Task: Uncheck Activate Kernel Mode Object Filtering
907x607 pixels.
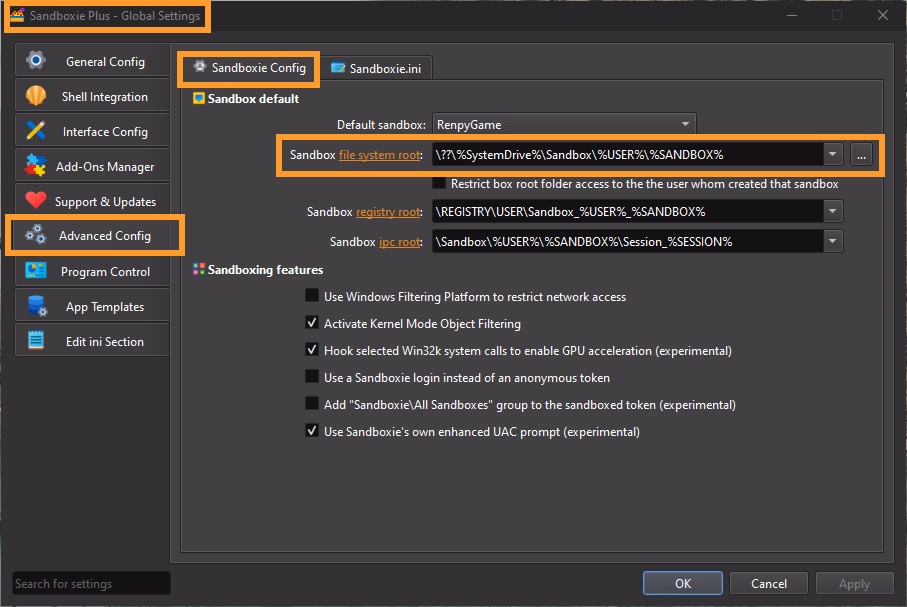Action: point(312,323)
